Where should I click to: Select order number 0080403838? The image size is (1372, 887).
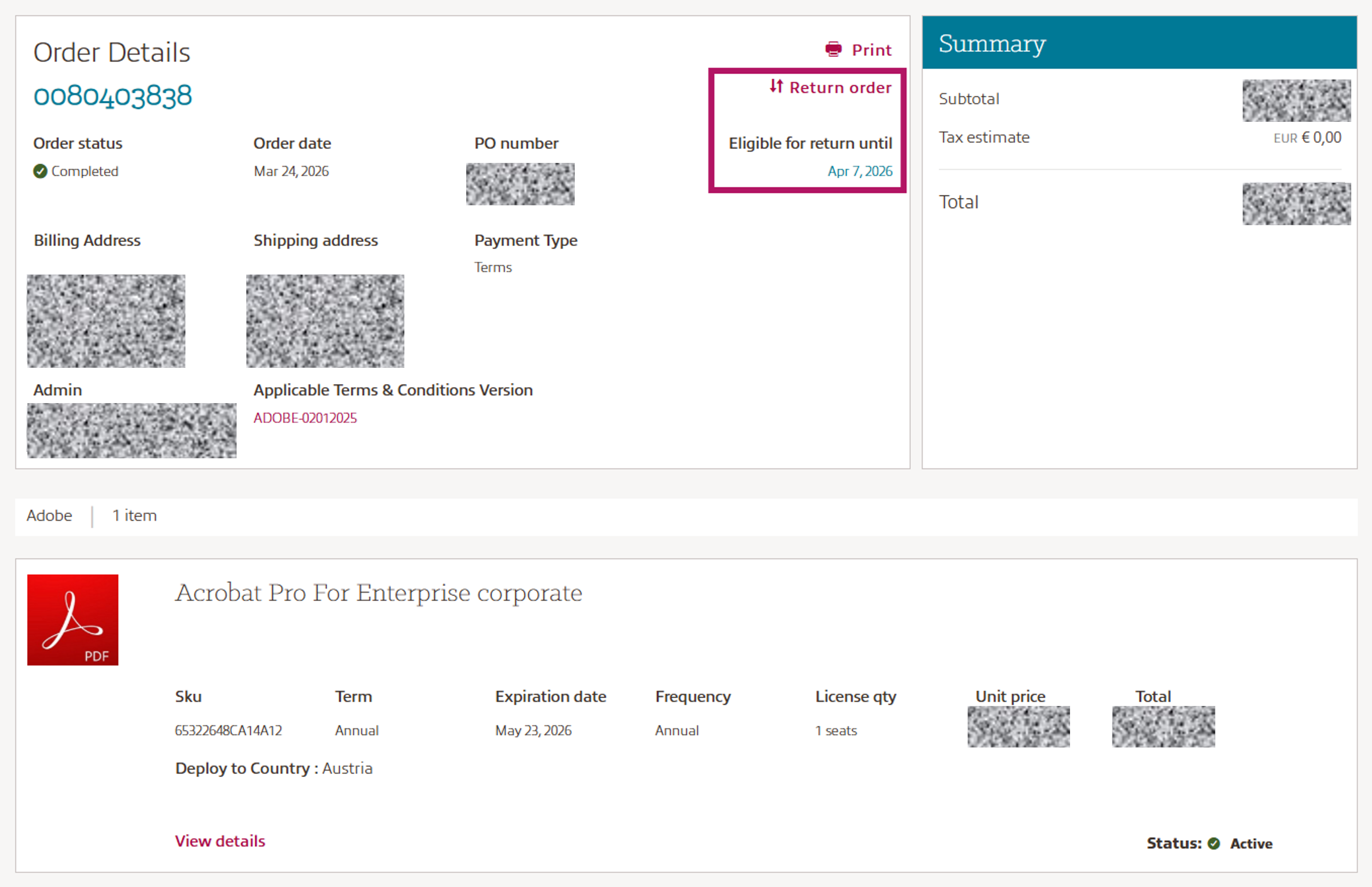coord(113,94)
